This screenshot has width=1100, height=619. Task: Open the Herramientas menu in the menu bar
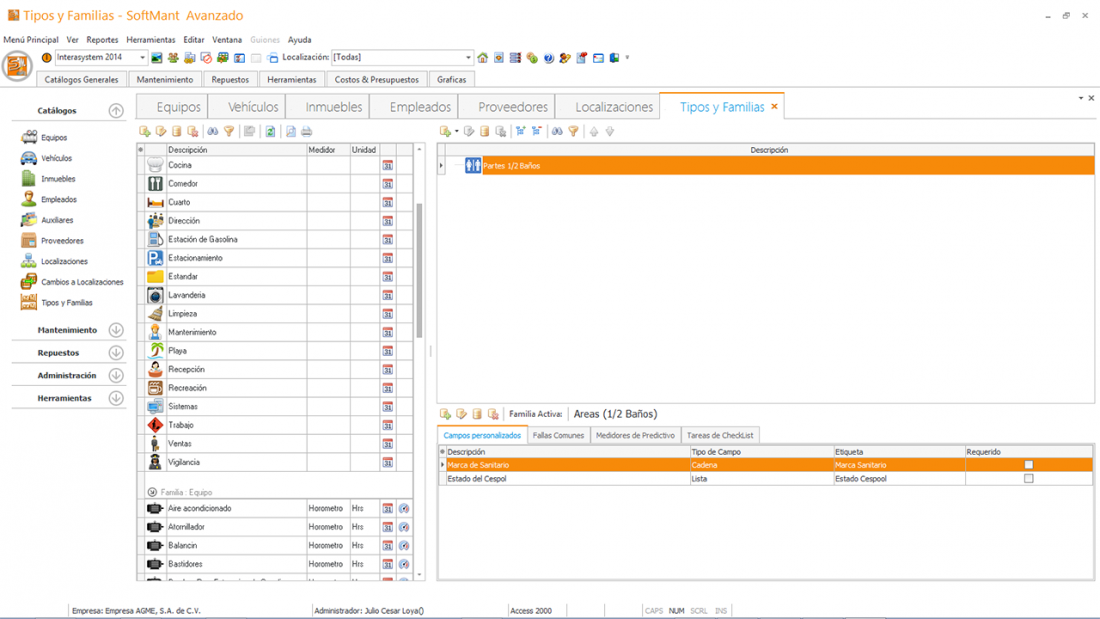point(150,40)
